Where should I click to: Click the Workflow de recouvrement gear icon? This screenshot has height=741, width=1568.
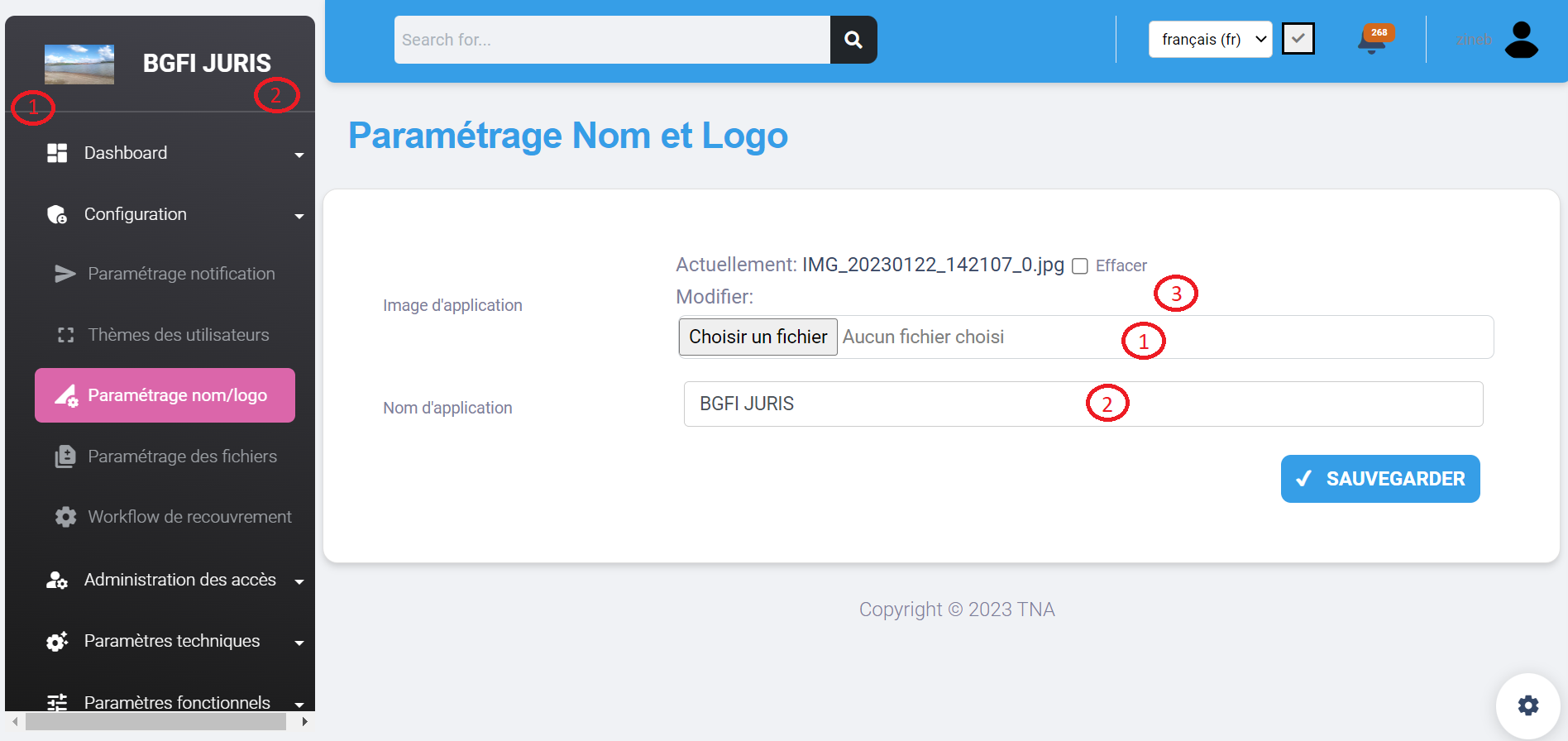pyautogui.click(x=65, y=517)
